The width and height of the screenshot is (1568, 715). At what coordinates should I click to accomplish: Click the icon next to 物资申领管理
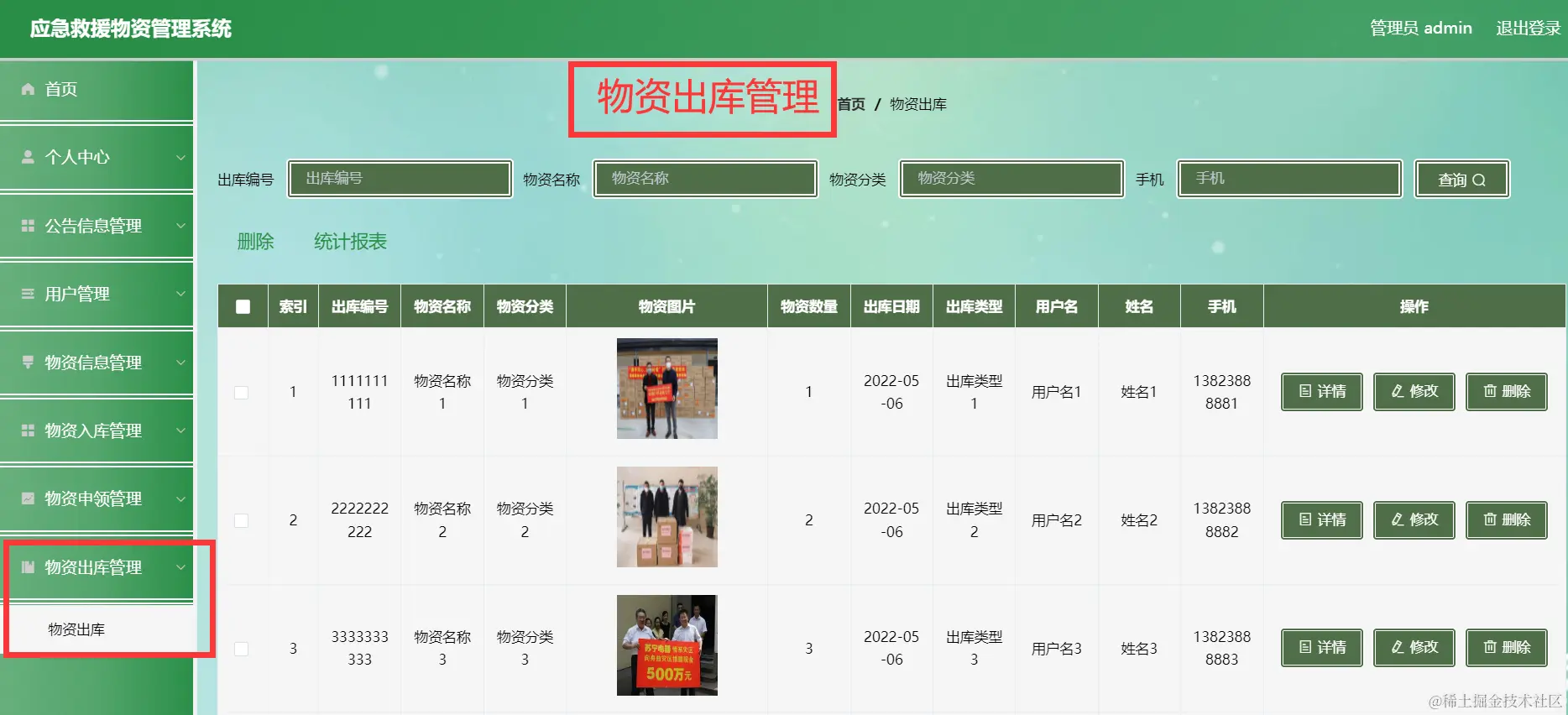coord(28,498)
